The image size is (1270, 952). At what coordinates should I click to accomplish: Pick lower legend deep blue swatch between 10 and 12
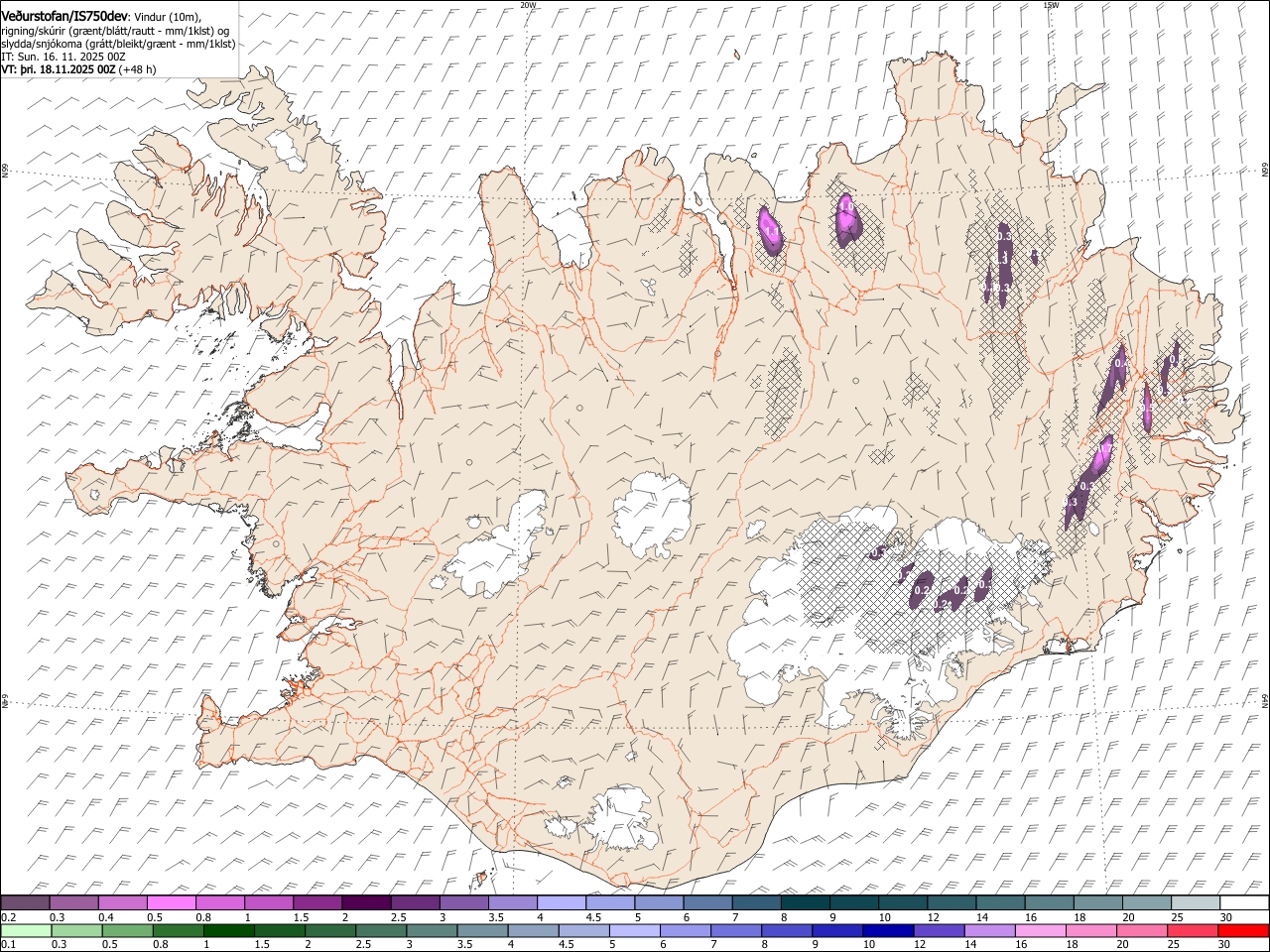point(887,930)
